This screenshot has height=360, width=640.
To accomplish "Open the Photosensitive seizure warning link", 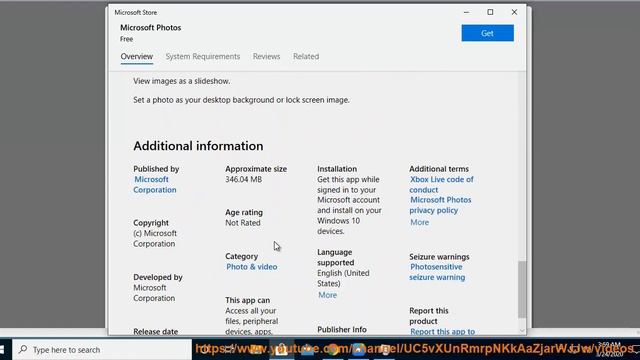I will point(437,272).
